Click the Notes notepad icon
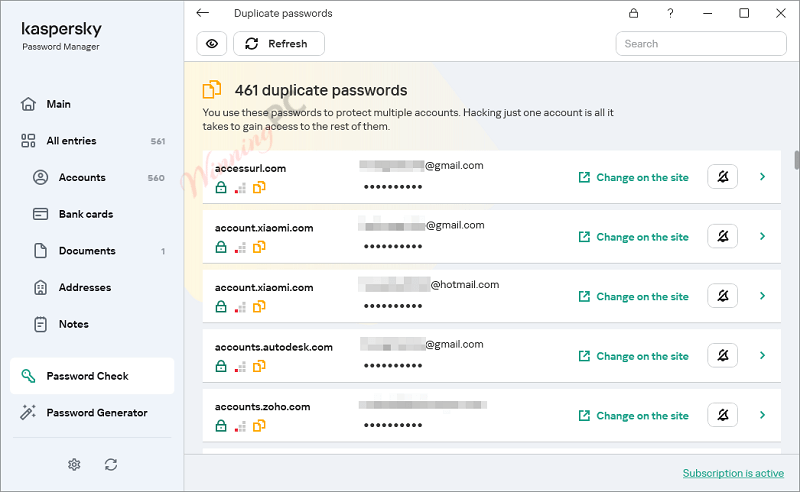Image resolution: width=800 pixels, height=492 pixels. 40,325
